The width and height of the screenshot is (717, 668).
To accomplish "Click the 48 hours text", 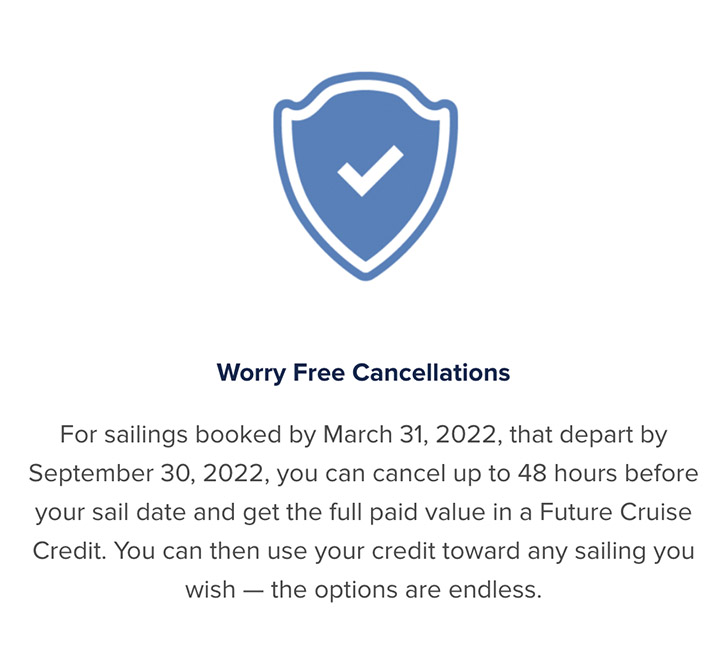I will coord(567,473).
